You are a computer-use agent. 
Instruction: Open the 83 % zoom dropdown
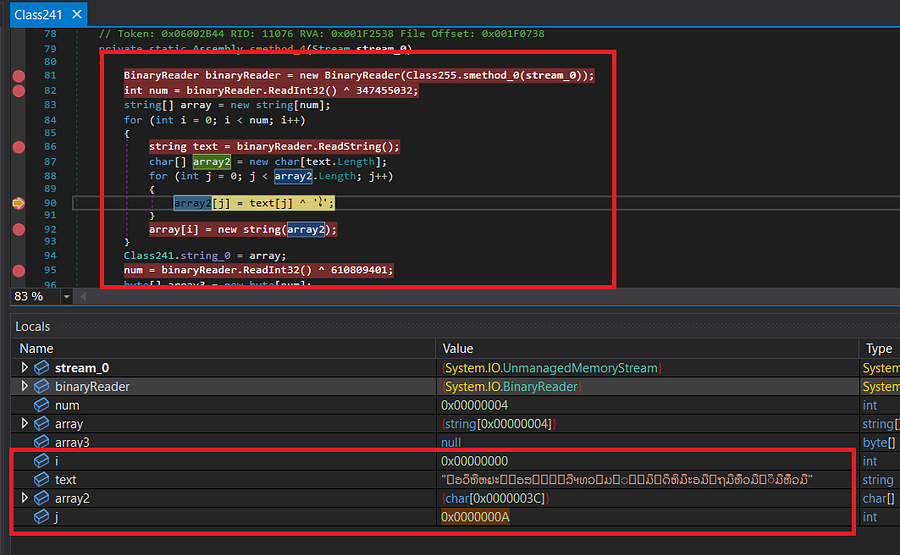67,297
